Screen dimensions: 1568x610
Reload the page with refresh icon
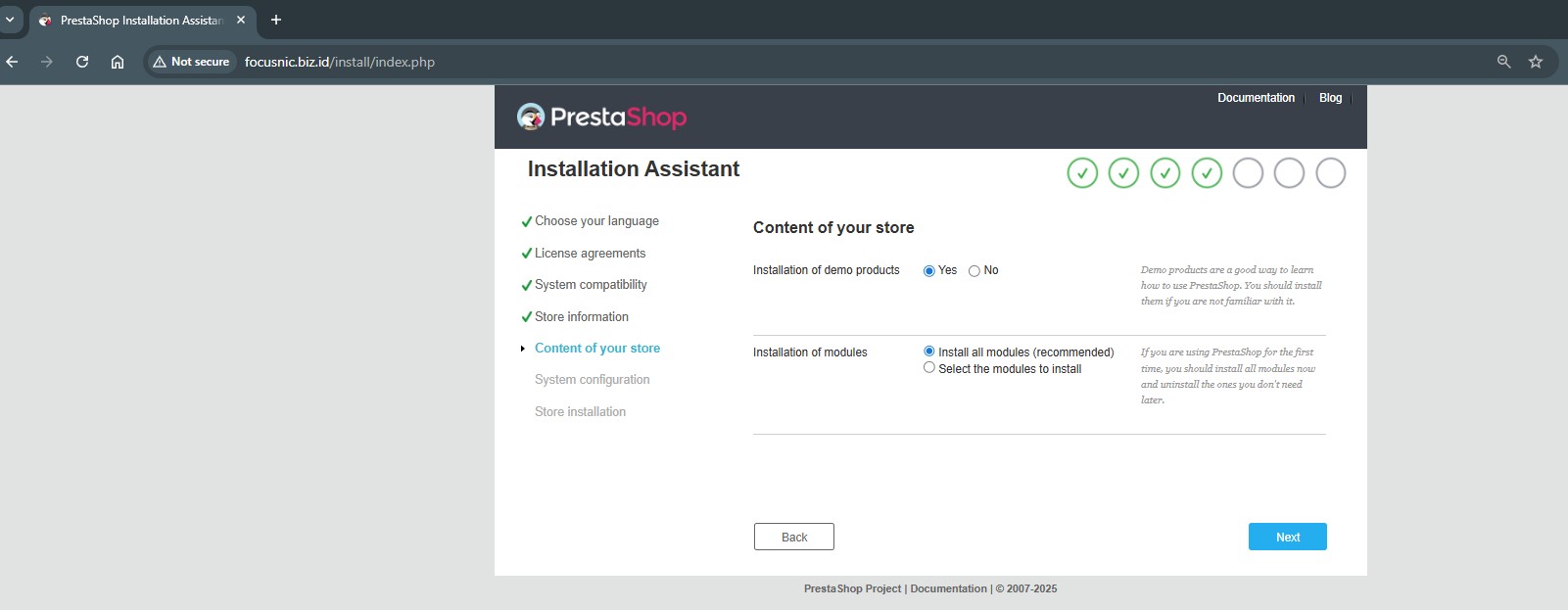click(82, 62)
